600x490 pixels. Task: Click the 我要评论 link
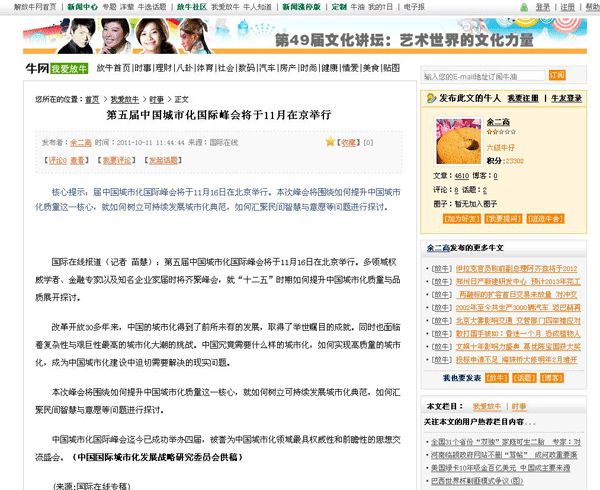117,160
